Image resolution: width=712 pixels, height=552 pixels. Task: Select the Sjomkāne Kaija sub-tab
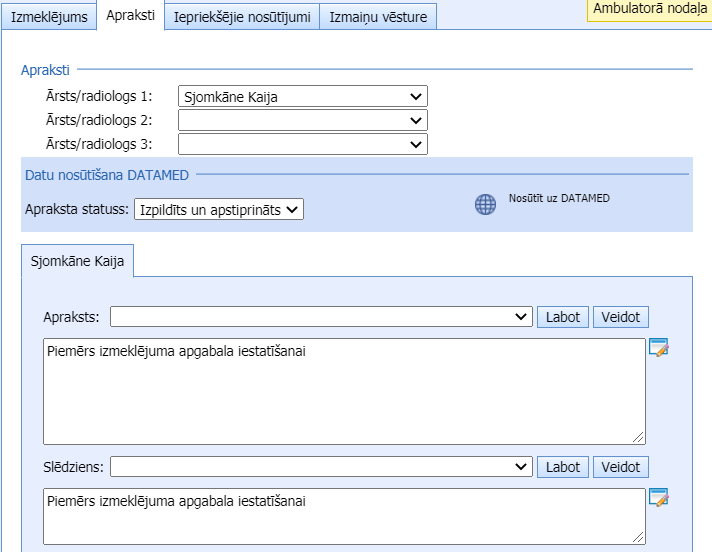click(78, 262)
